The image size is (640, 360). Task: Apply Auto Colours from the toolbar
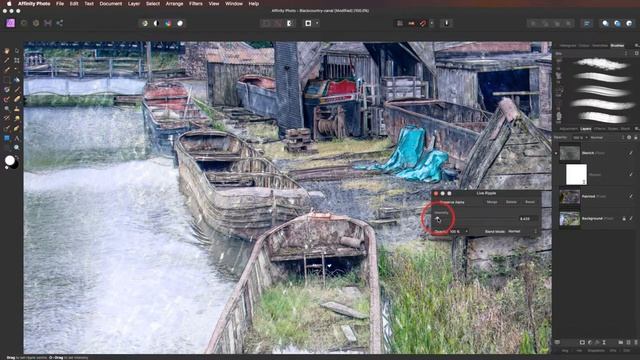(x=168, y=23)
